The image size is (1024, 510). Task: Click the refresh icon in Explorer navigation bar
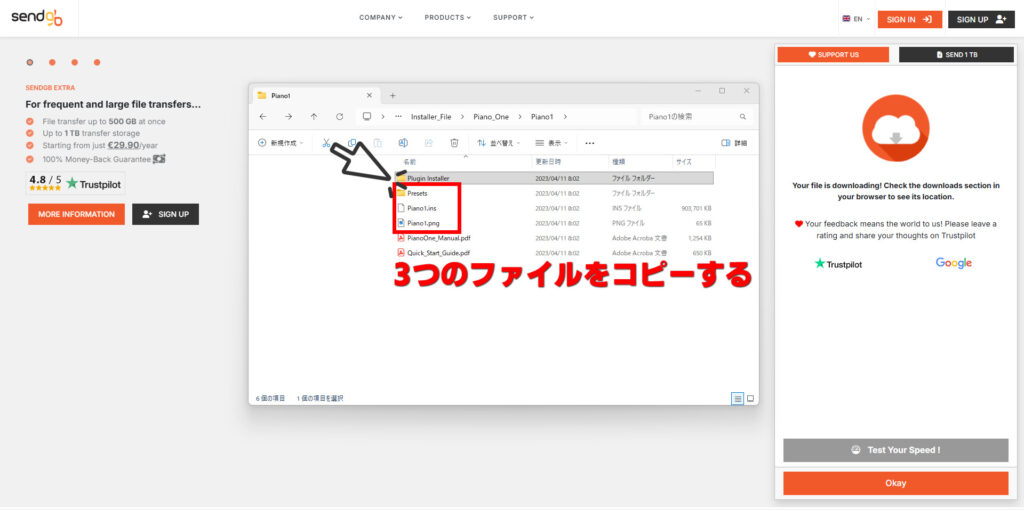[340, 117]
